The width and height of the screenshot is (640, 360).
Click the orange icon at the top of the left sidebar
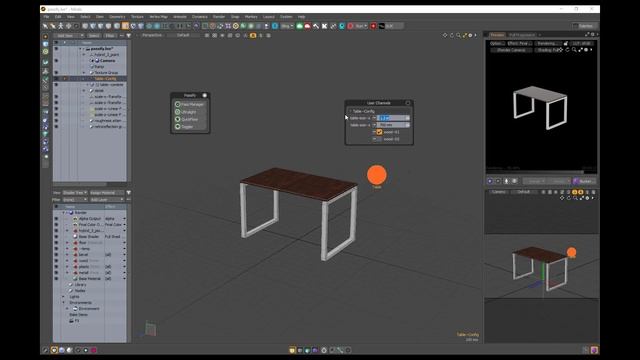click(45, 36)
